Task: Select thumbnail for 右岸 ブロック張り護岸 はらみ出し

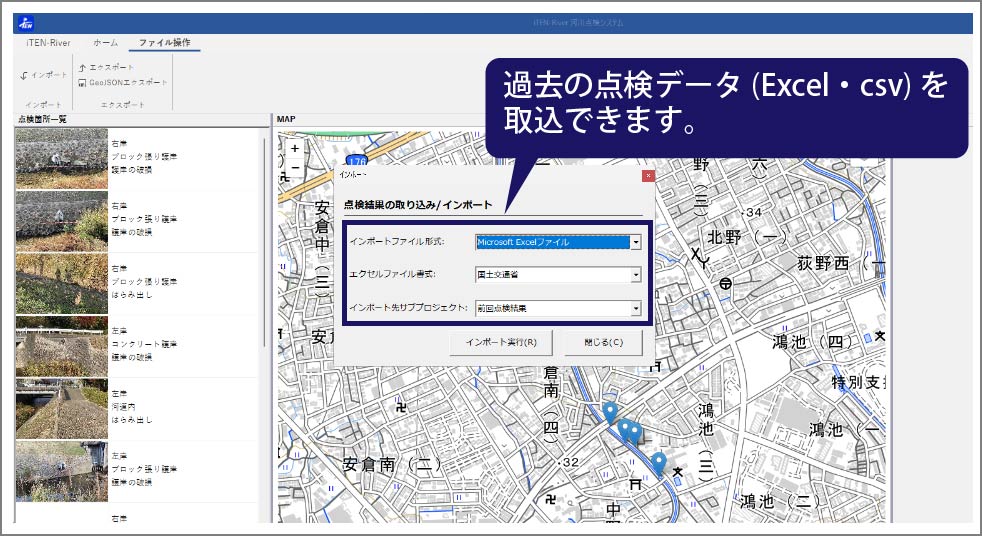Action: point(61,283)
